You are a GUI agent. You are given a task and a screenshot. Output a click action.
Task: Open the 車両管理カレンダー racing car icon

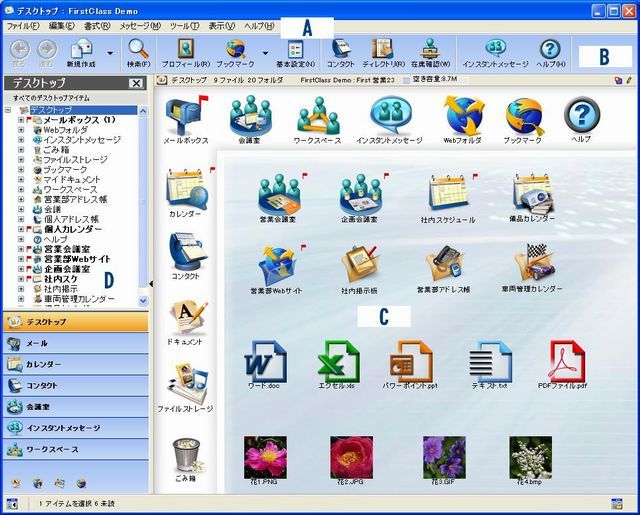coord(532,265)
